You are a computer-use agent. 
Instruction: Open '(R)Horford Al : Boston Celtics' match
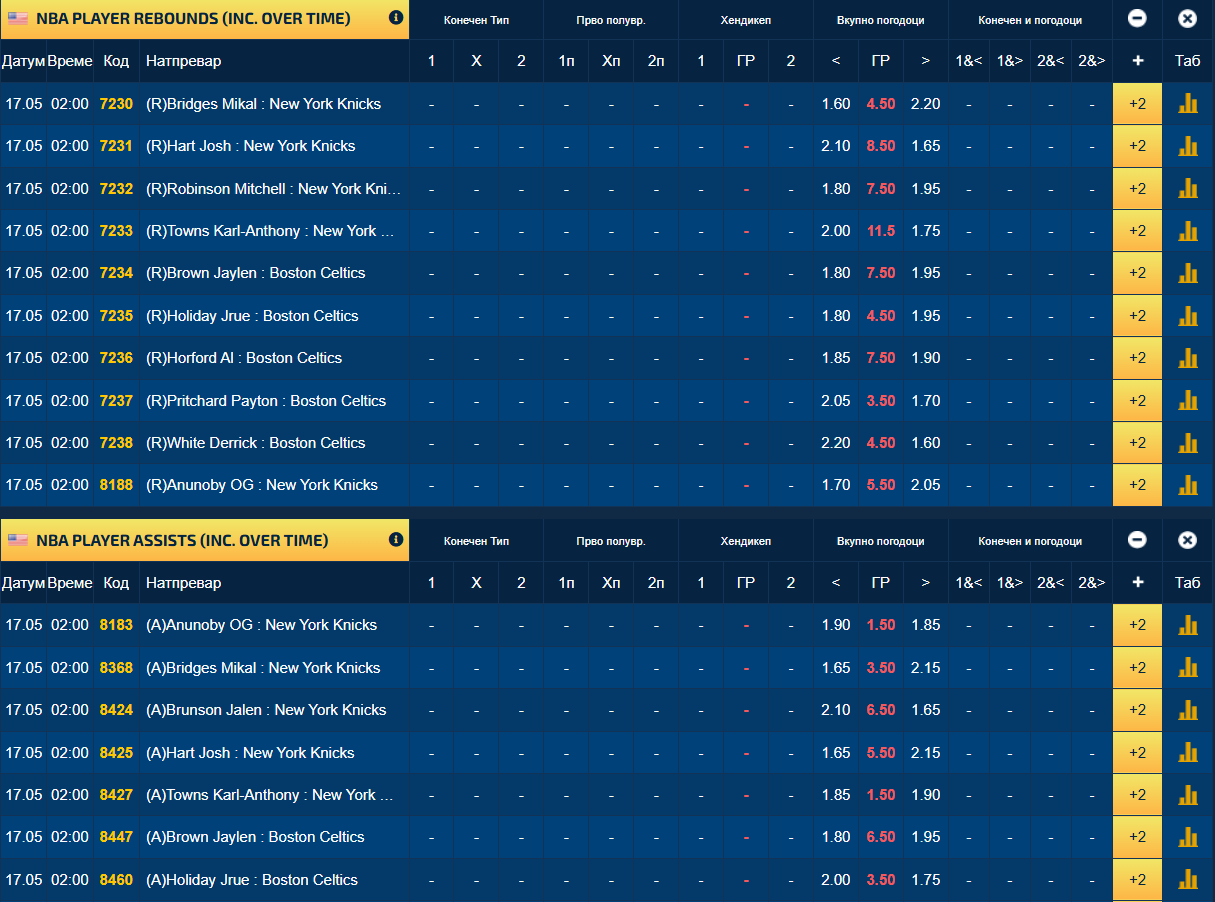tap(244, 358)
